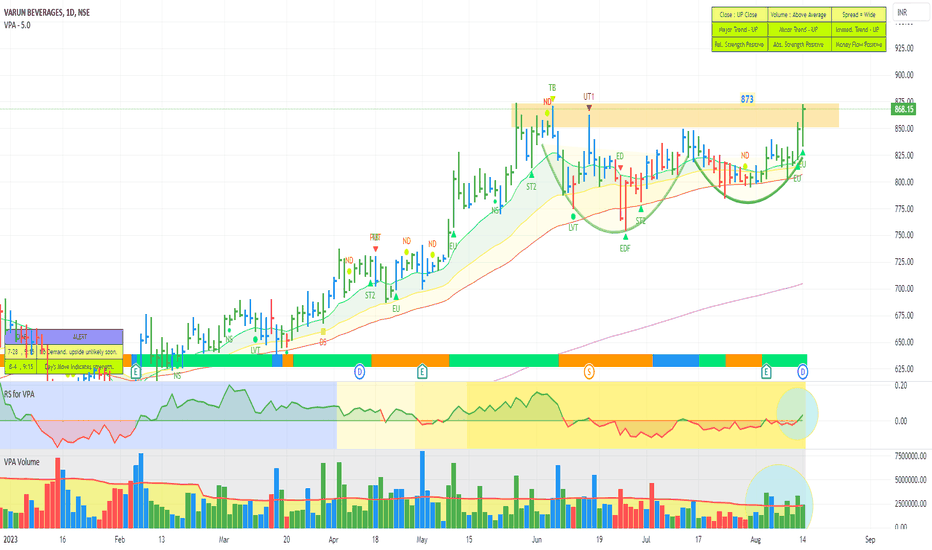
Task: Click the Jun date on time axis
Action: click(x=537, y=540)
